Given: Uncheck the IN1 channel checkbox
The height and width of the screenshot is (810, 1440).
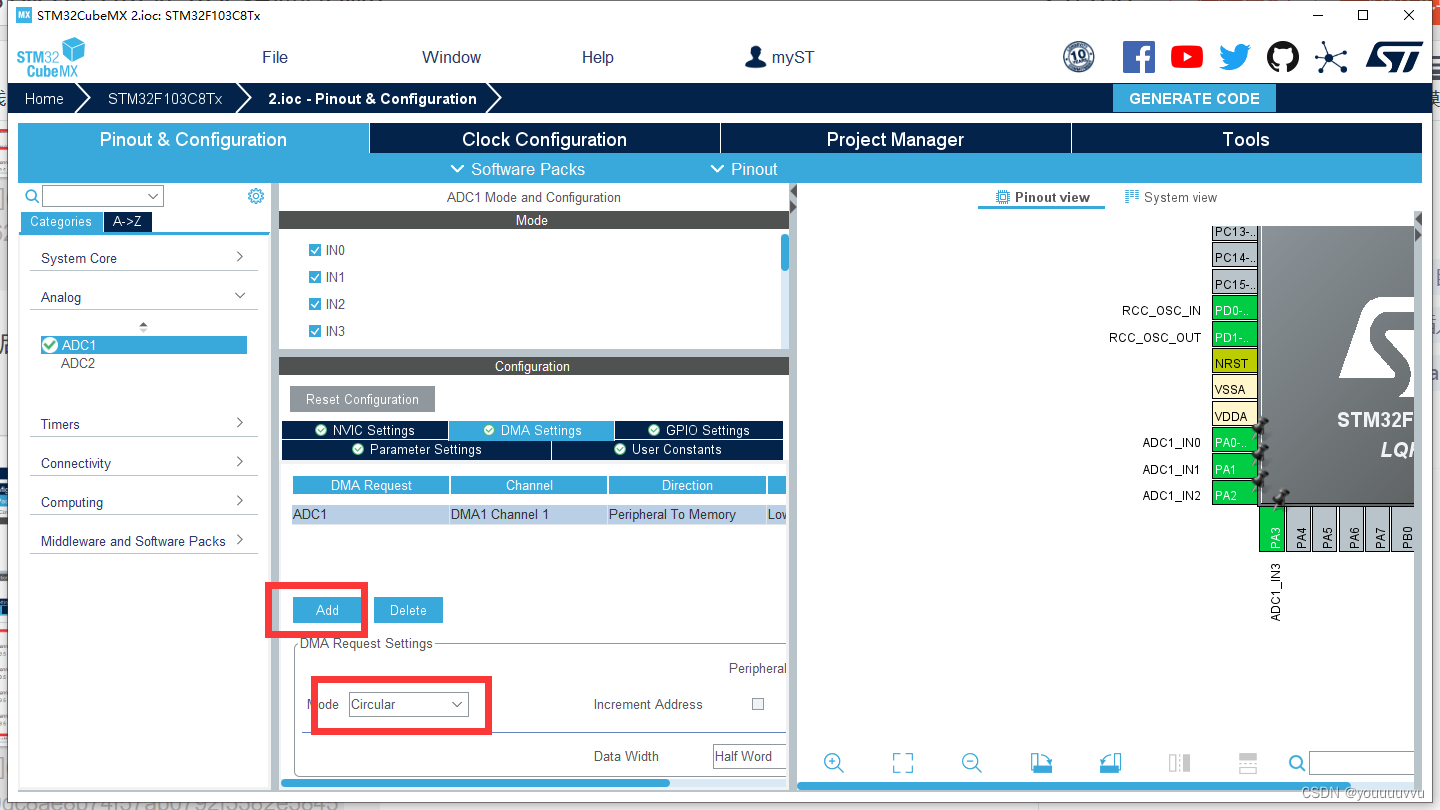Looking at the screenshot, I should coord(316,277).
